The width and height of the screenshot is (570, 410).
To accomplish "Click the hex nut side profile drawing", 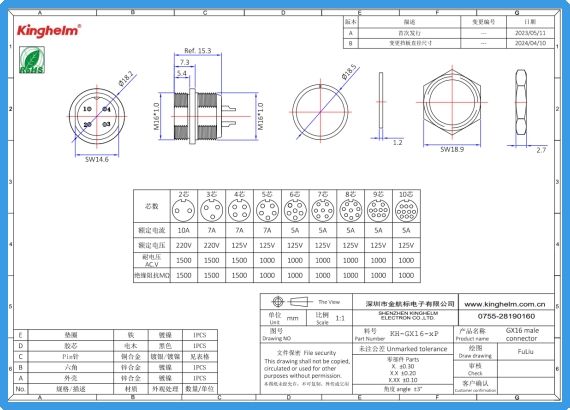I will coord(521,102).
